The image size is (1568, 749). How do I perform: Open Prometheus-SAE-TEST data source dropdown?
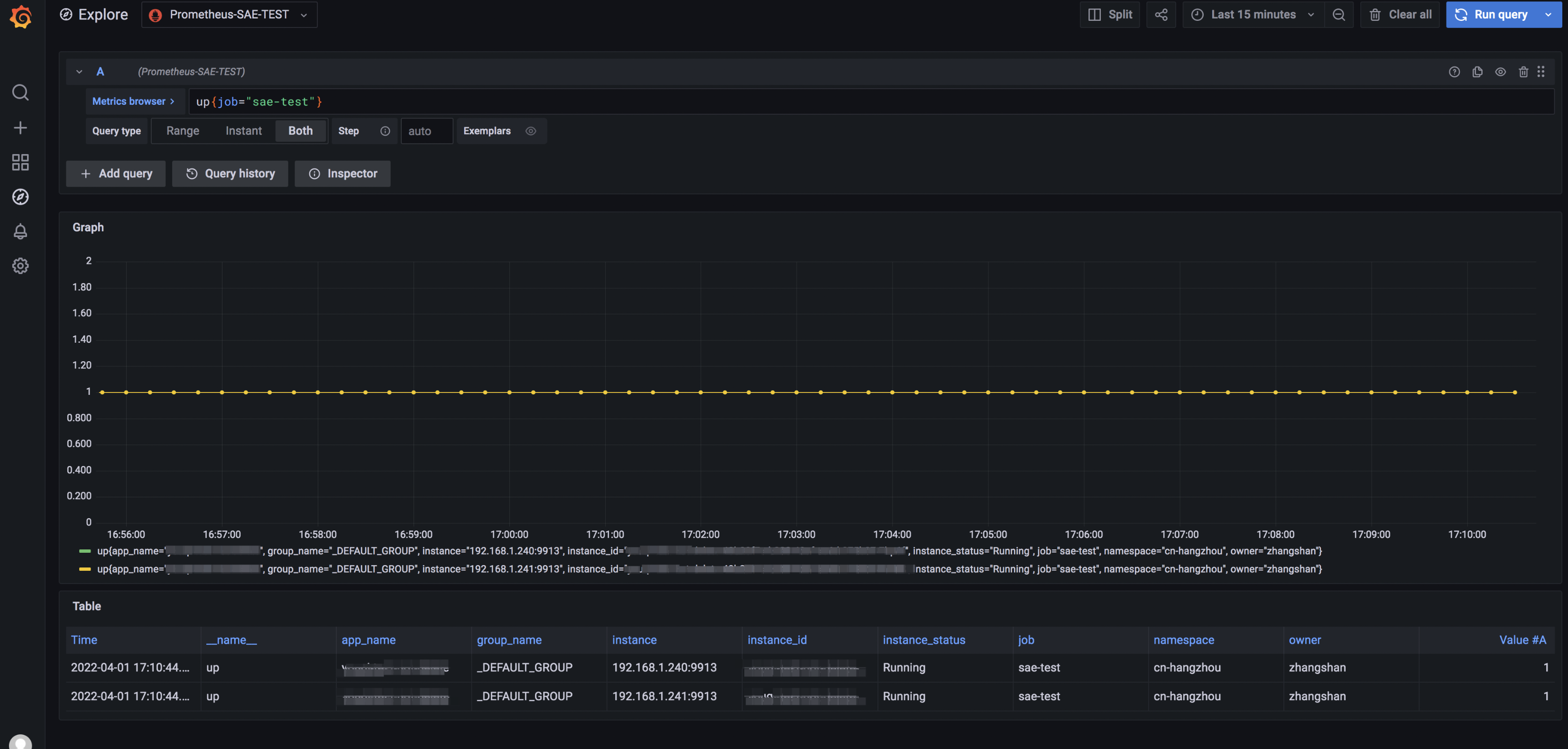coord(229,15)
